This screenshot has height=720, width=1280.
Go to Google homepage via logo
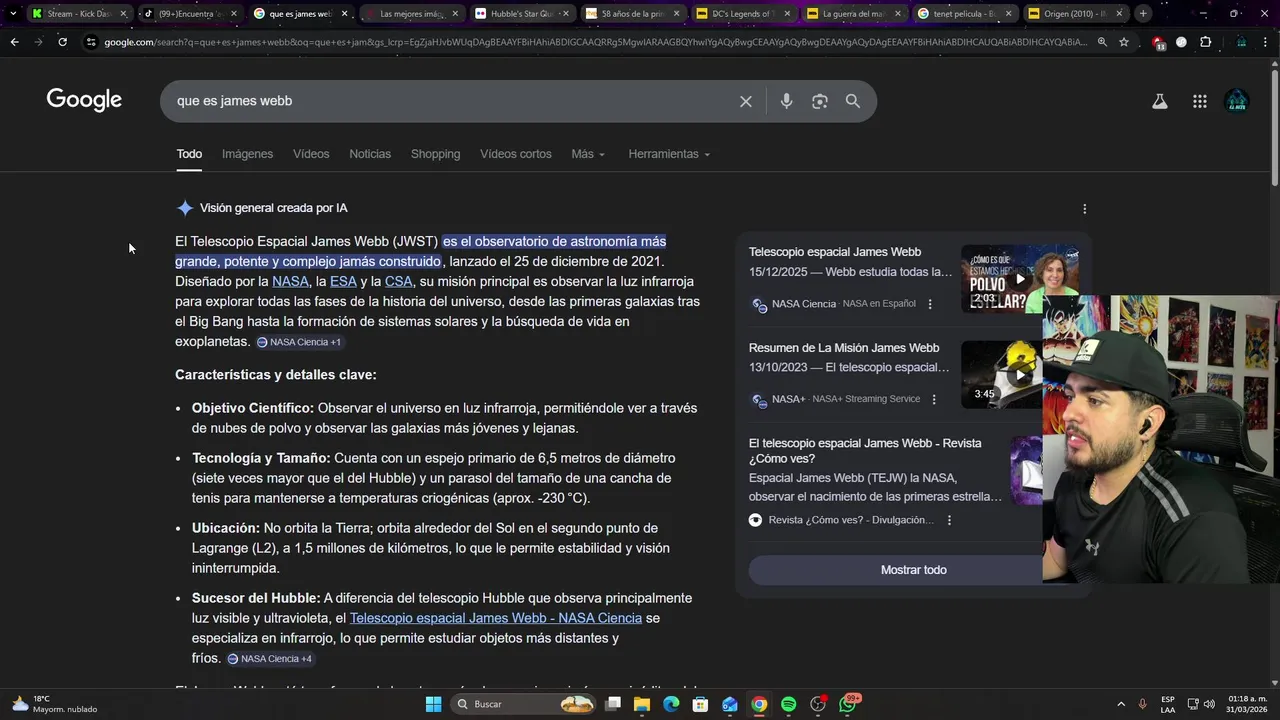84,100
